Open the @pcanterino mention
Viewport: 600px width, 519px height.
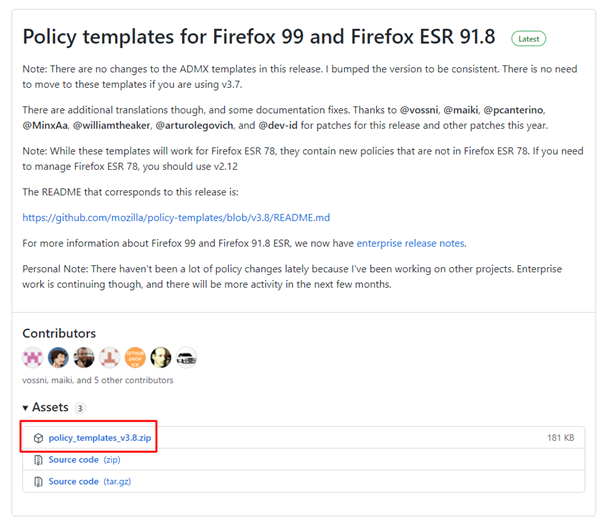pos(514,110)
